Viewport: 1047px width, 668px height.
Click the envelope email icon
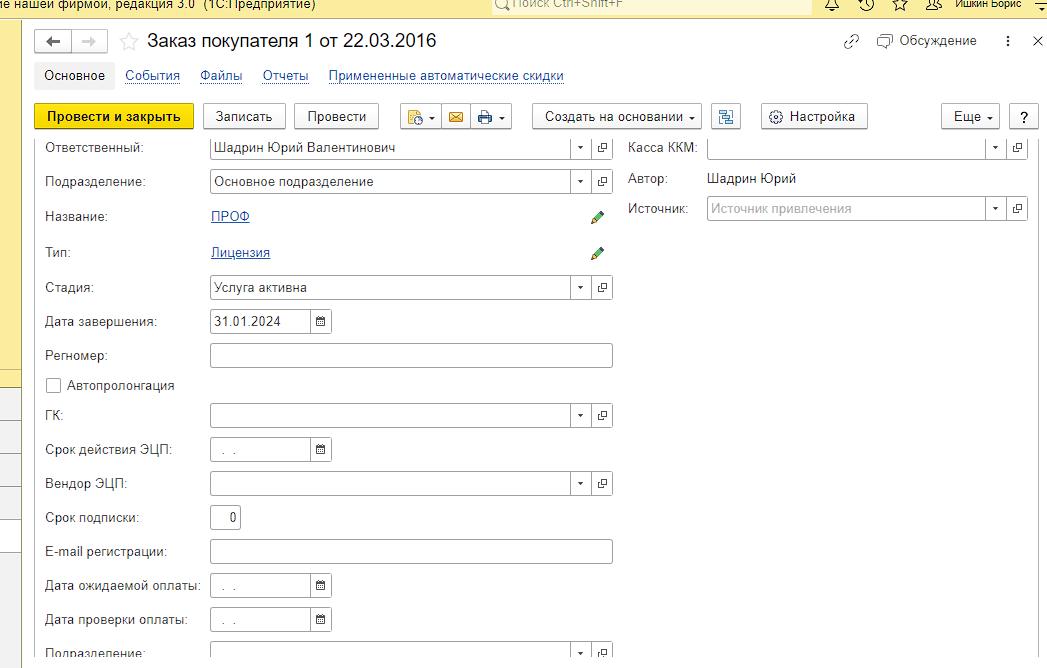point(456,117)
